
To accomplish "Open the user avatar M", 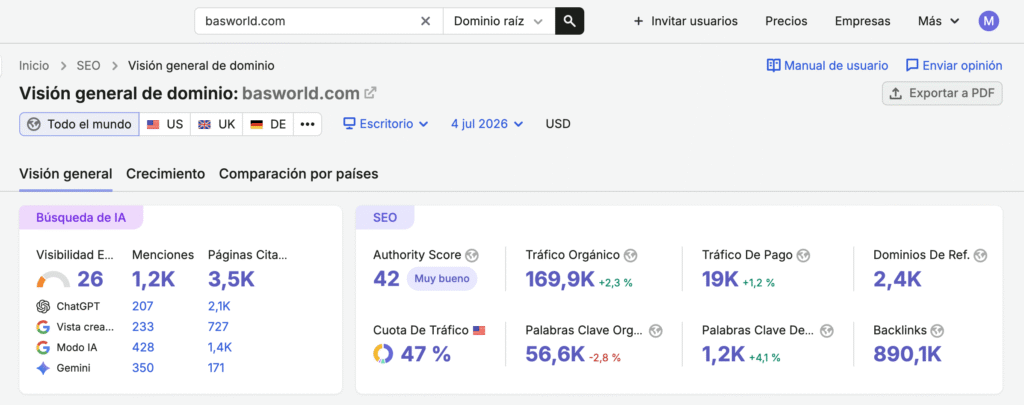I will tap(989, 21).
